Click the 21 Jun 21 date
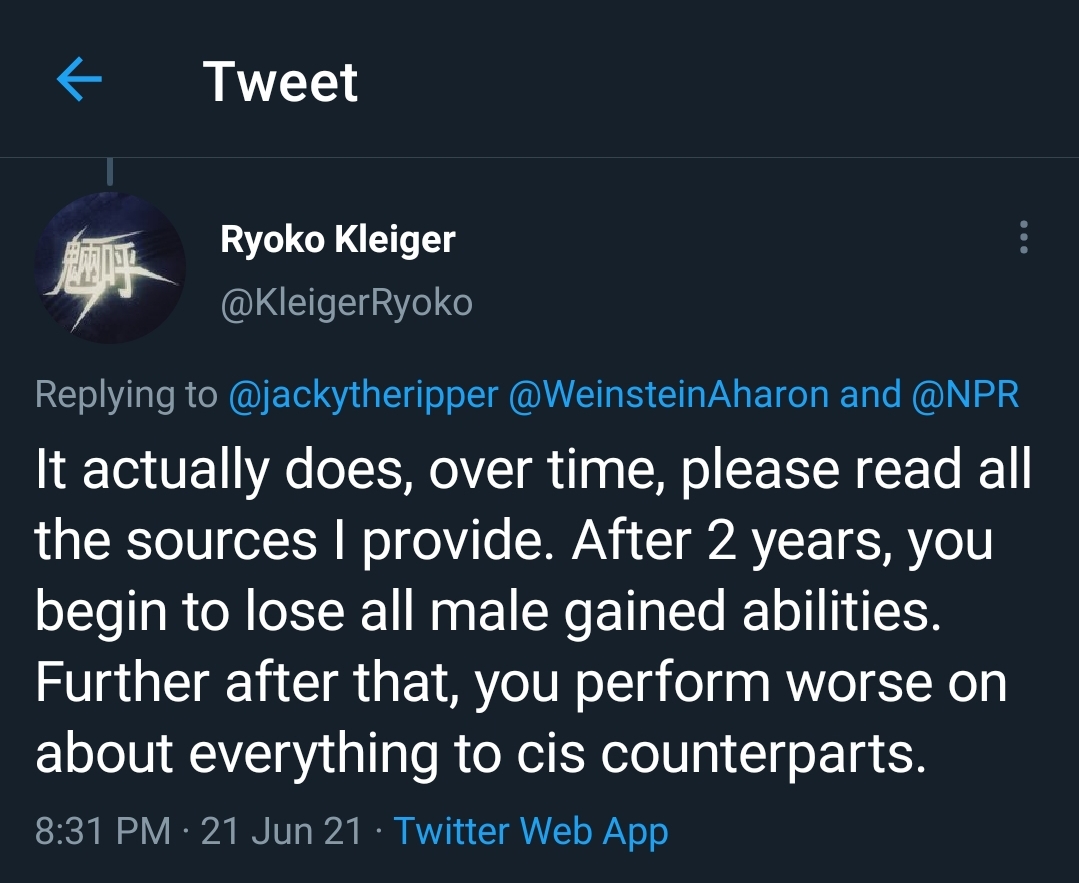Image resolution: width=1079 pixels, height=883 pixels. (x=281, y=831)
